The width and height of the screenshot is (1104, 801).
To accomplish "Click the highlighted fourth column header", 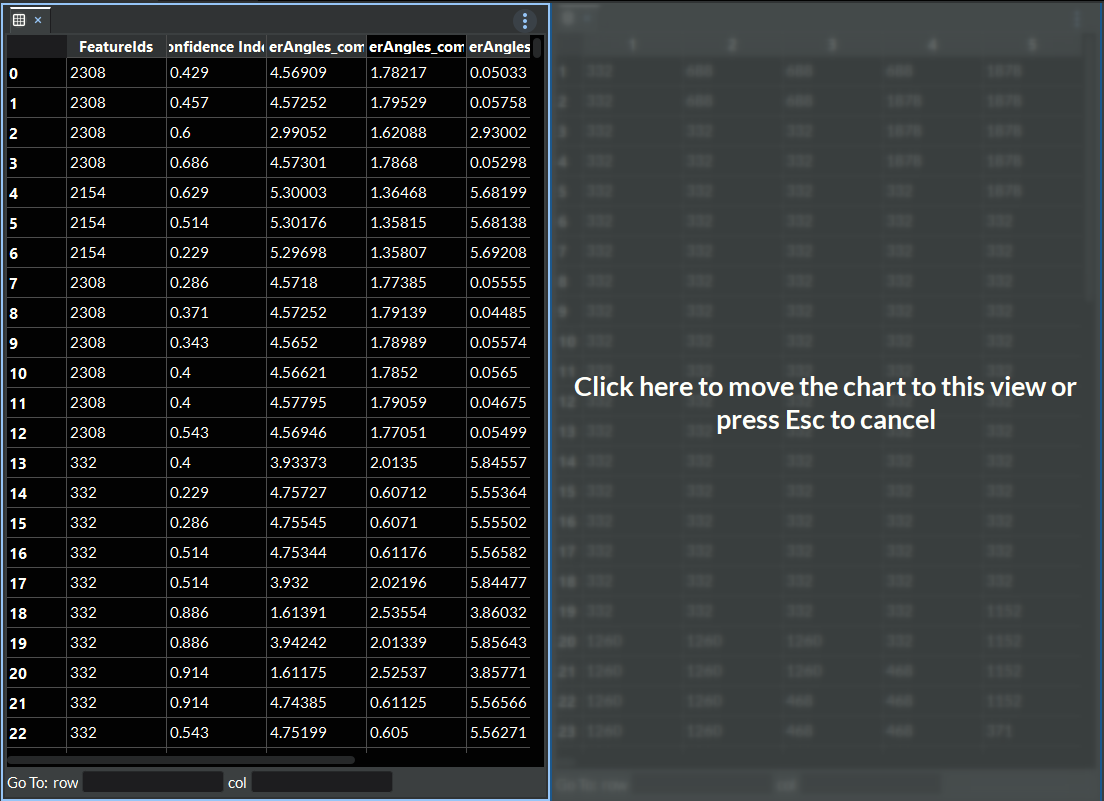I will (416, 47).
